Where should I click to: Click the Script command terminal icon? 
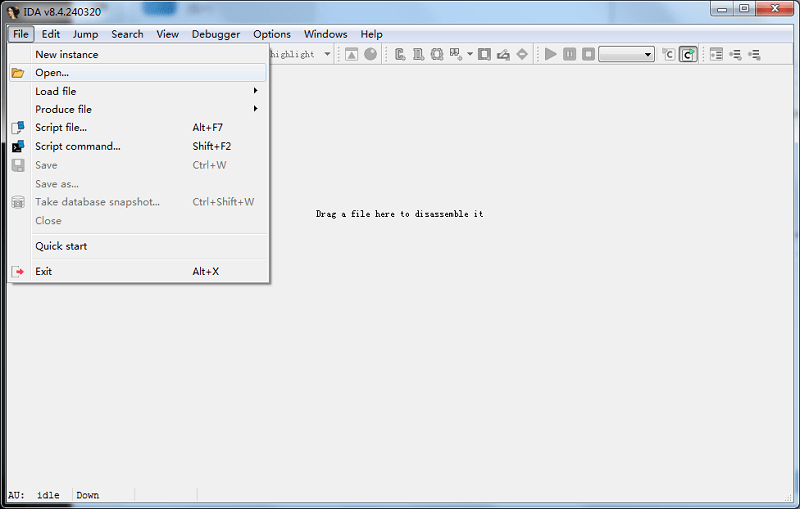[x=18, y=147]
